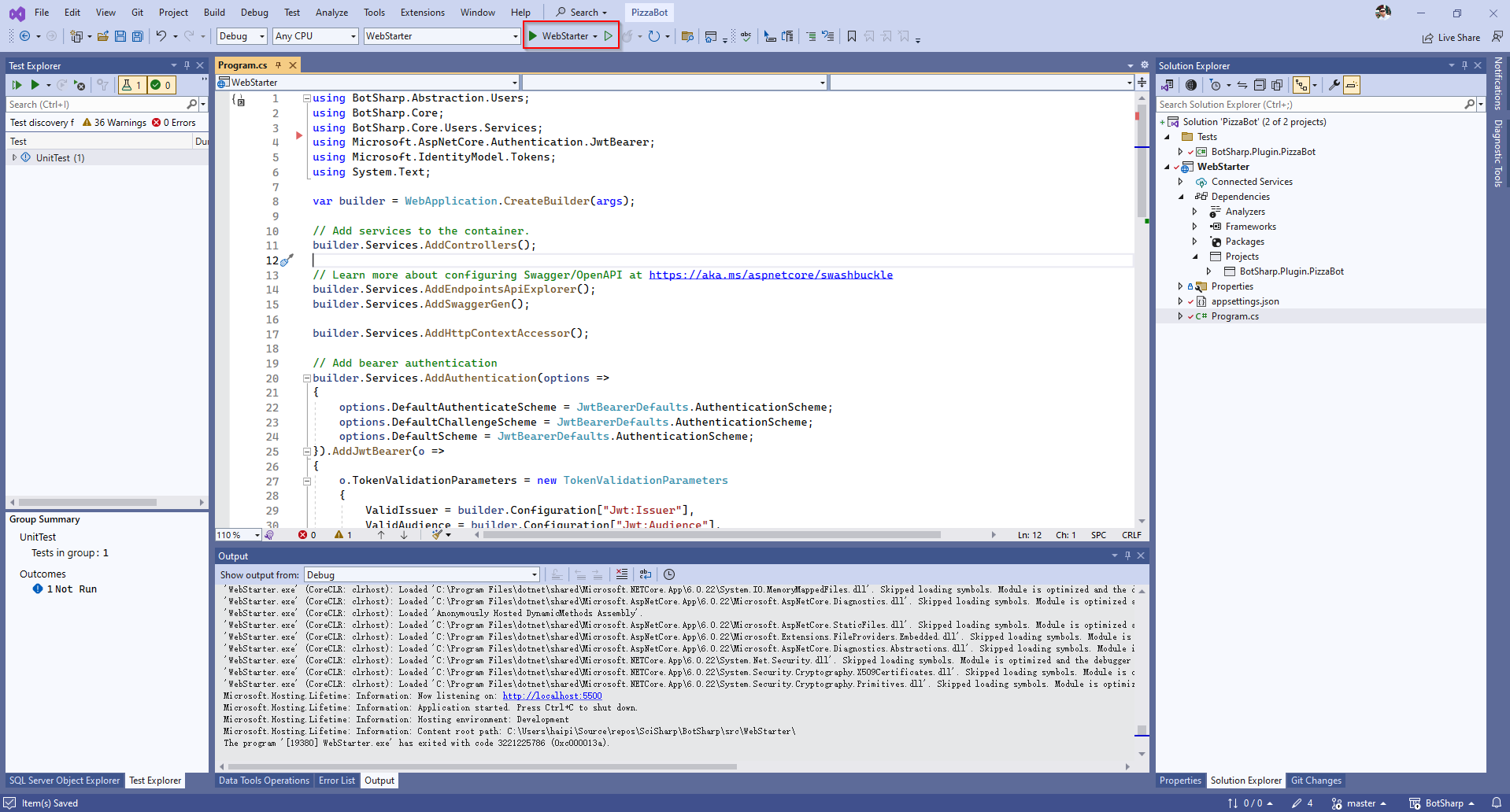Toggle Preview Selected Items in Solution Explorer
The width and height of the screenshot is (1510, 812).
click(x=1352, y=85)
